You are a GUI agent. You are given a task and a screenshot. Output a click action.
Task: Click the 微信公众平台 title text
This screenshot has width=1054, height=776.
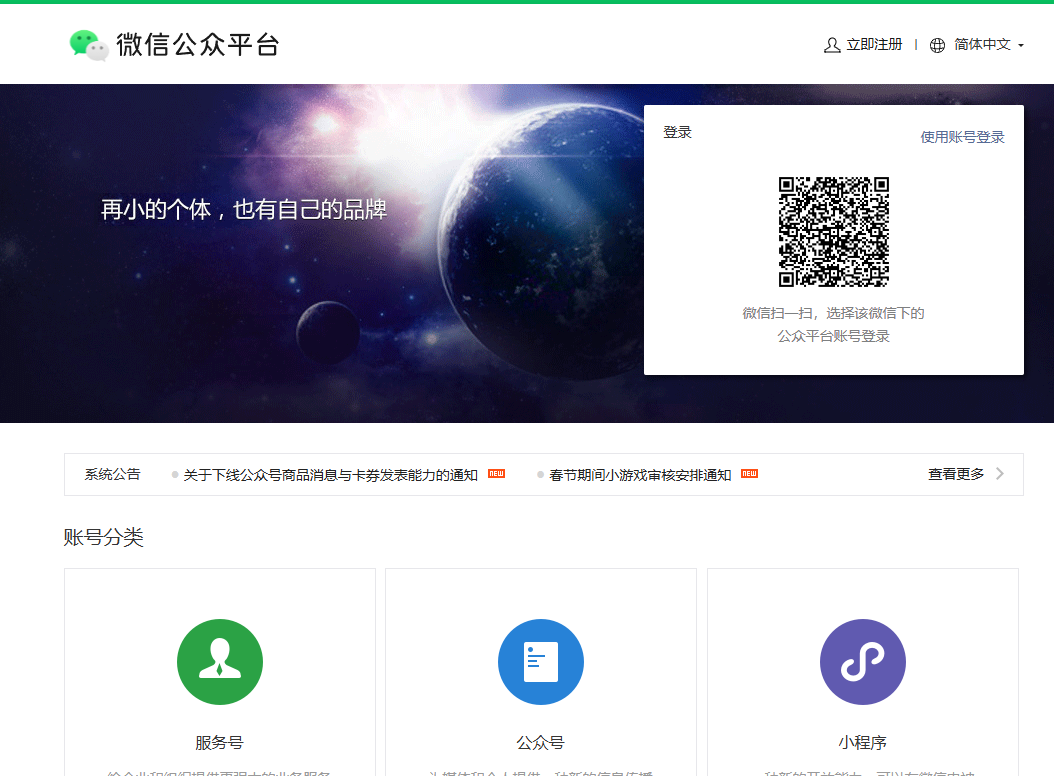(x=198, y=45)
